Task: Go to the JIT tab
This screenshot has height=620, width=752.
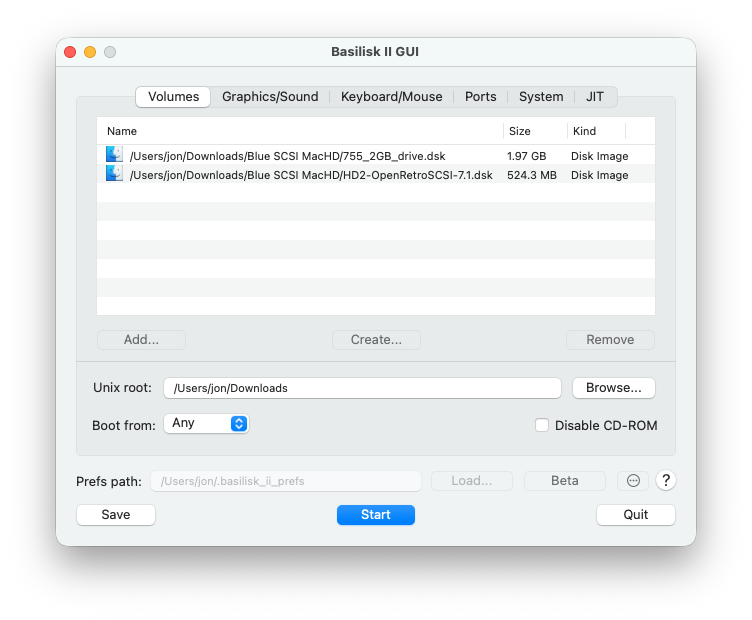Action: [595, 97]
